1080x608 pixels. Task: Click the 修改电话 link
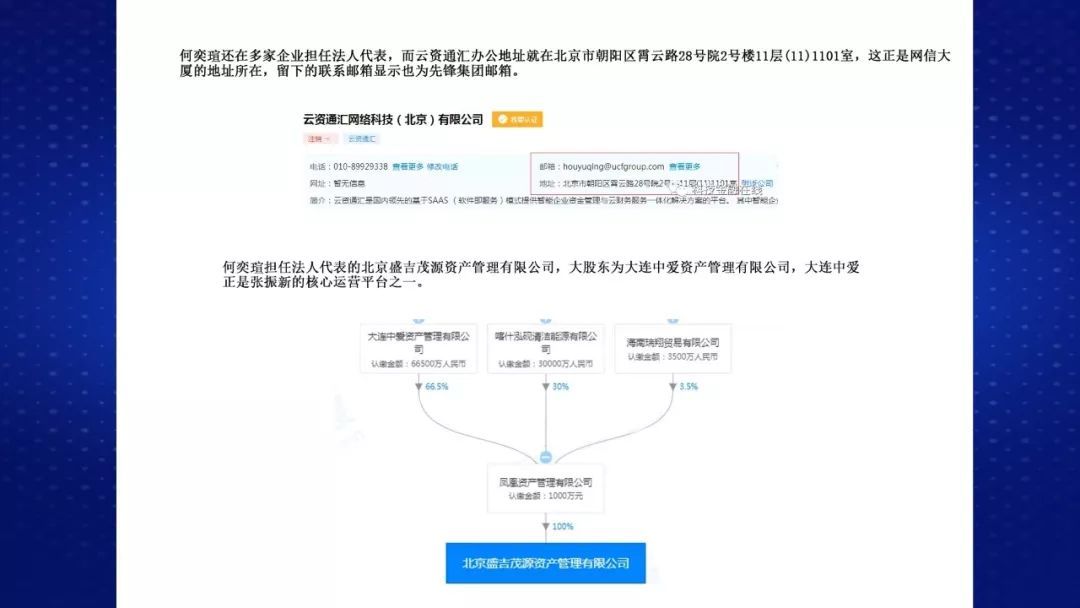pos(442,167)
